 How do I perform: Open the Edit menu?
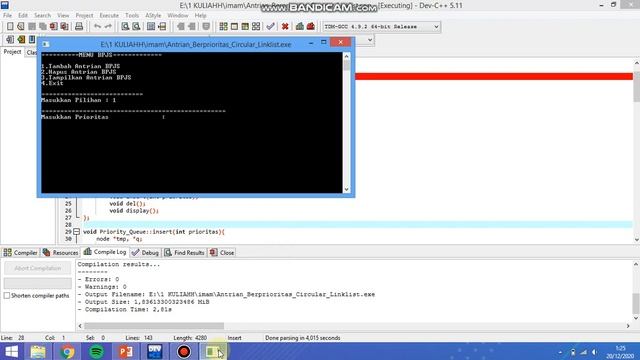click(23, 16)
